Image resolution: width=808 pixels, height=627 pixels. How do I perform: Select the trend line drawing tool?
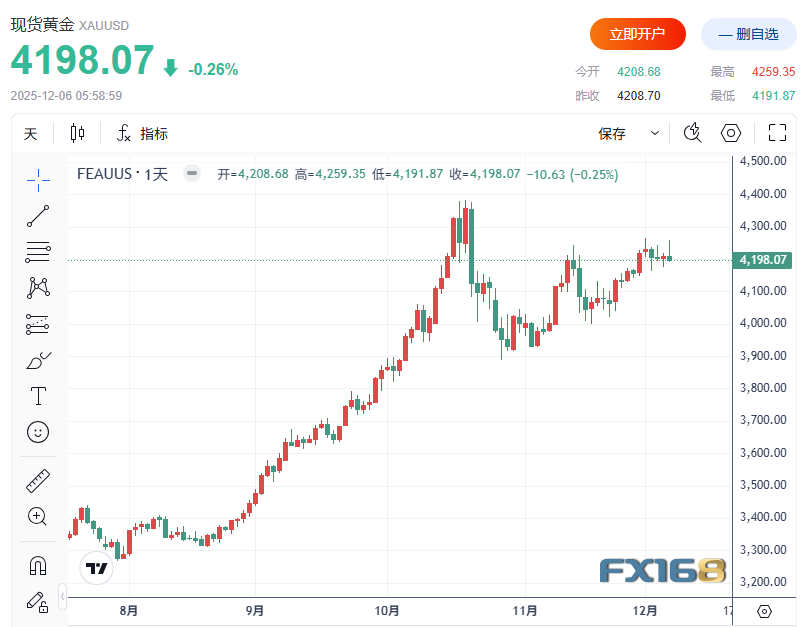click(x=38, y=215)
